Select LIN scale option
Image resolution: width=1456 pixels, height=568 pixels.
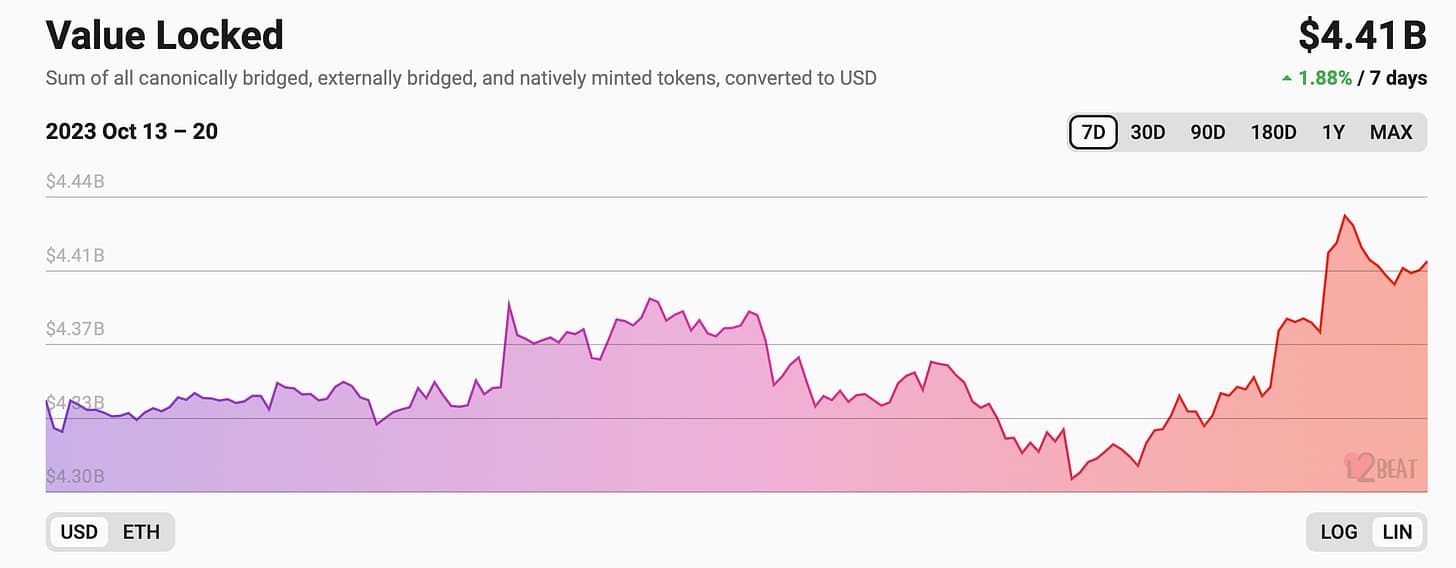pos(1397,532)
